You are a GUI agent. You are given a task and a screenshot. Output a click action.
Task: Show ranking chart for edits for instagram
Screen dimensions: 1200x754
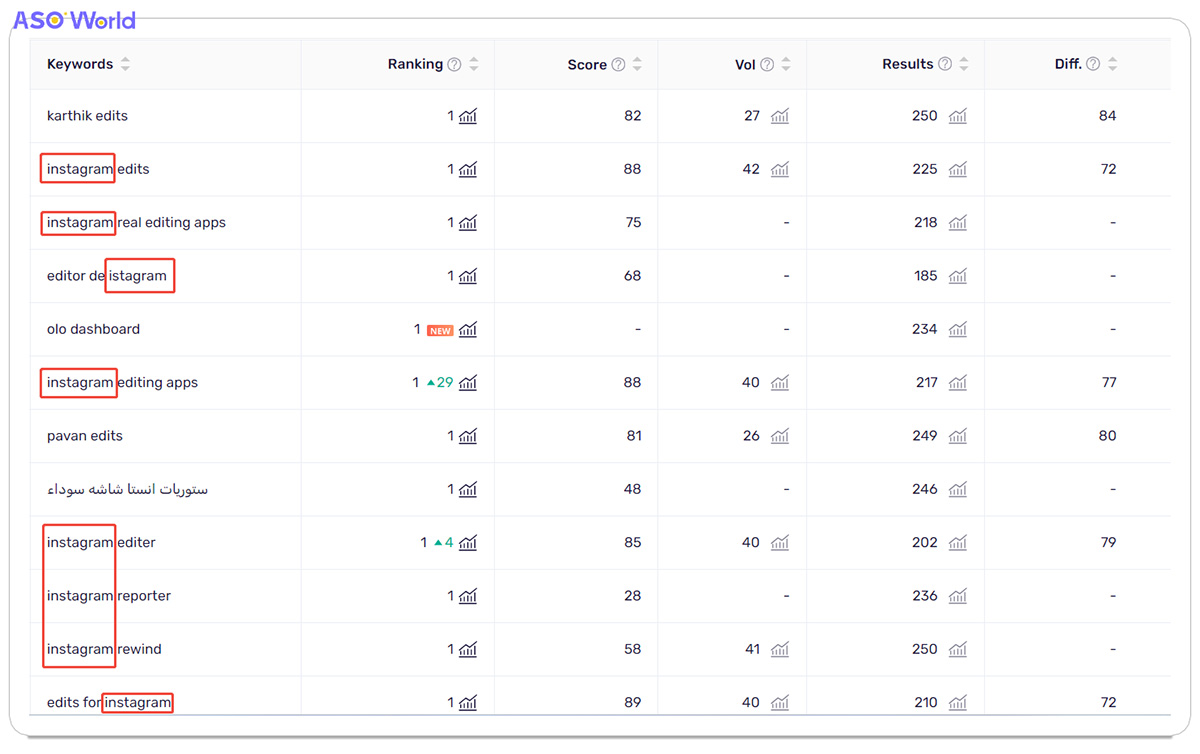click(468, 702)
